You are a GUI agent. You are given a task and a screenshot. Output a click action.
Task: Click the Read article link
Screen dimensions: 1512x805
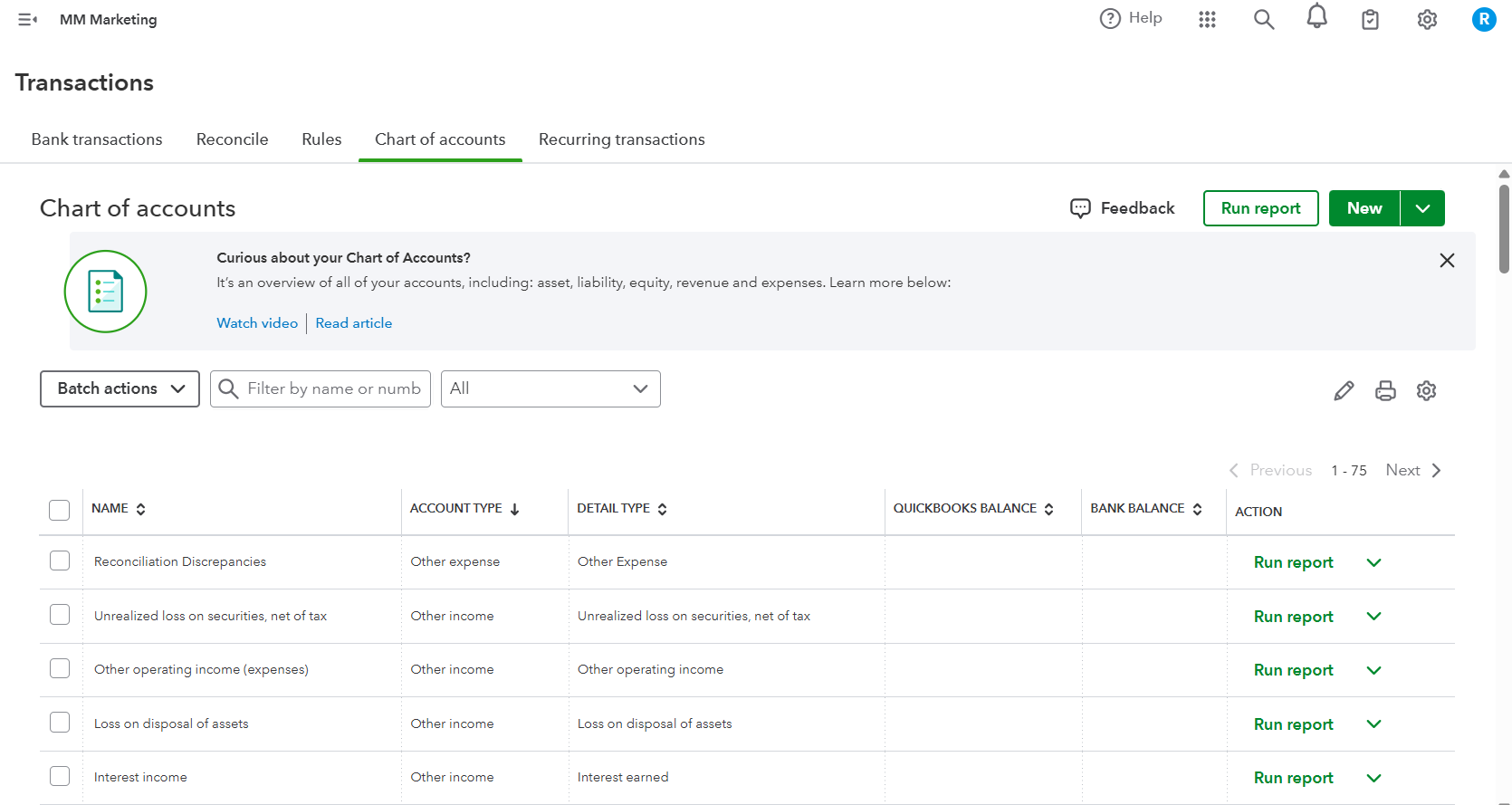pos(353,323)
